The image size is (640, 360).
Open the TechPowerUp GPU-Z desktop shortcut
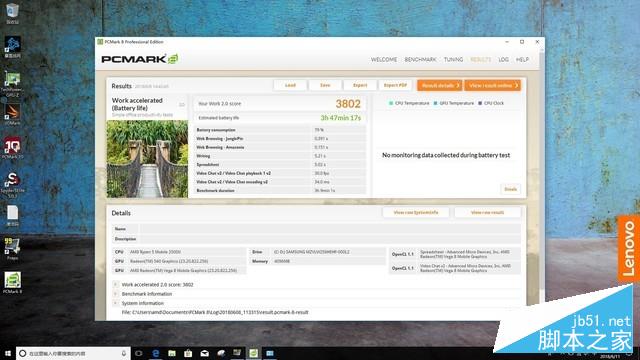[x=12, y=83]
